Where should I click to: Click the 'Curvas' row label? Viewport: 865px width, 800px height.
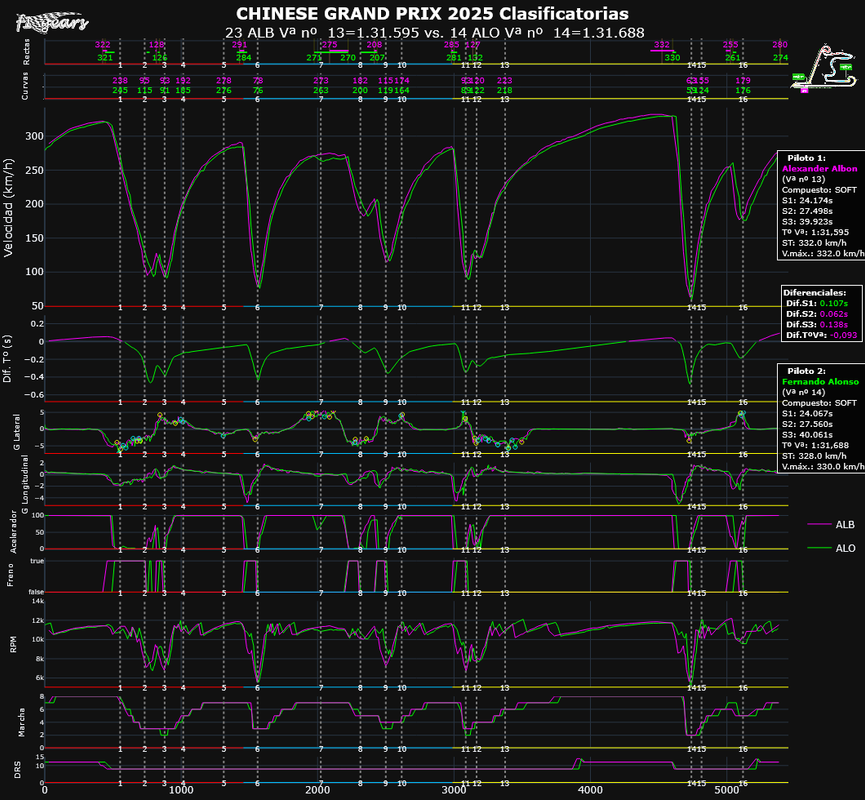24,87
